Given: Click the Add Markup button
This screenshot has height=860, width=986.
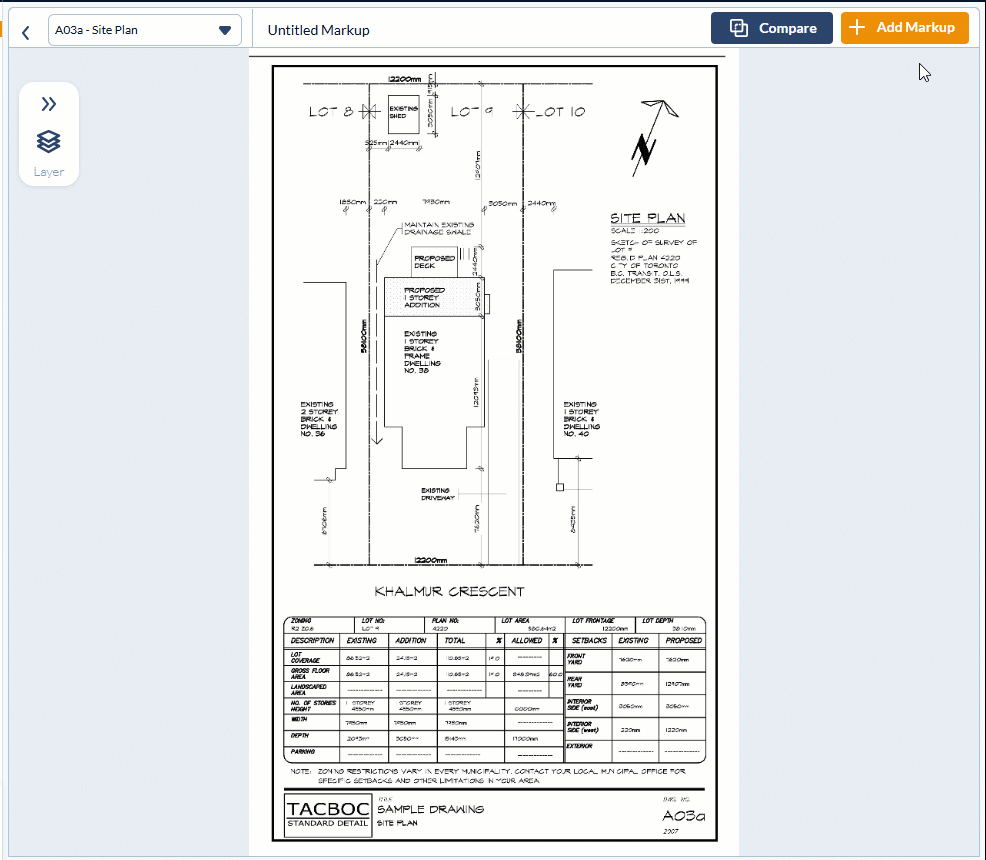Looking at the screenshot, I should point(904,28).
